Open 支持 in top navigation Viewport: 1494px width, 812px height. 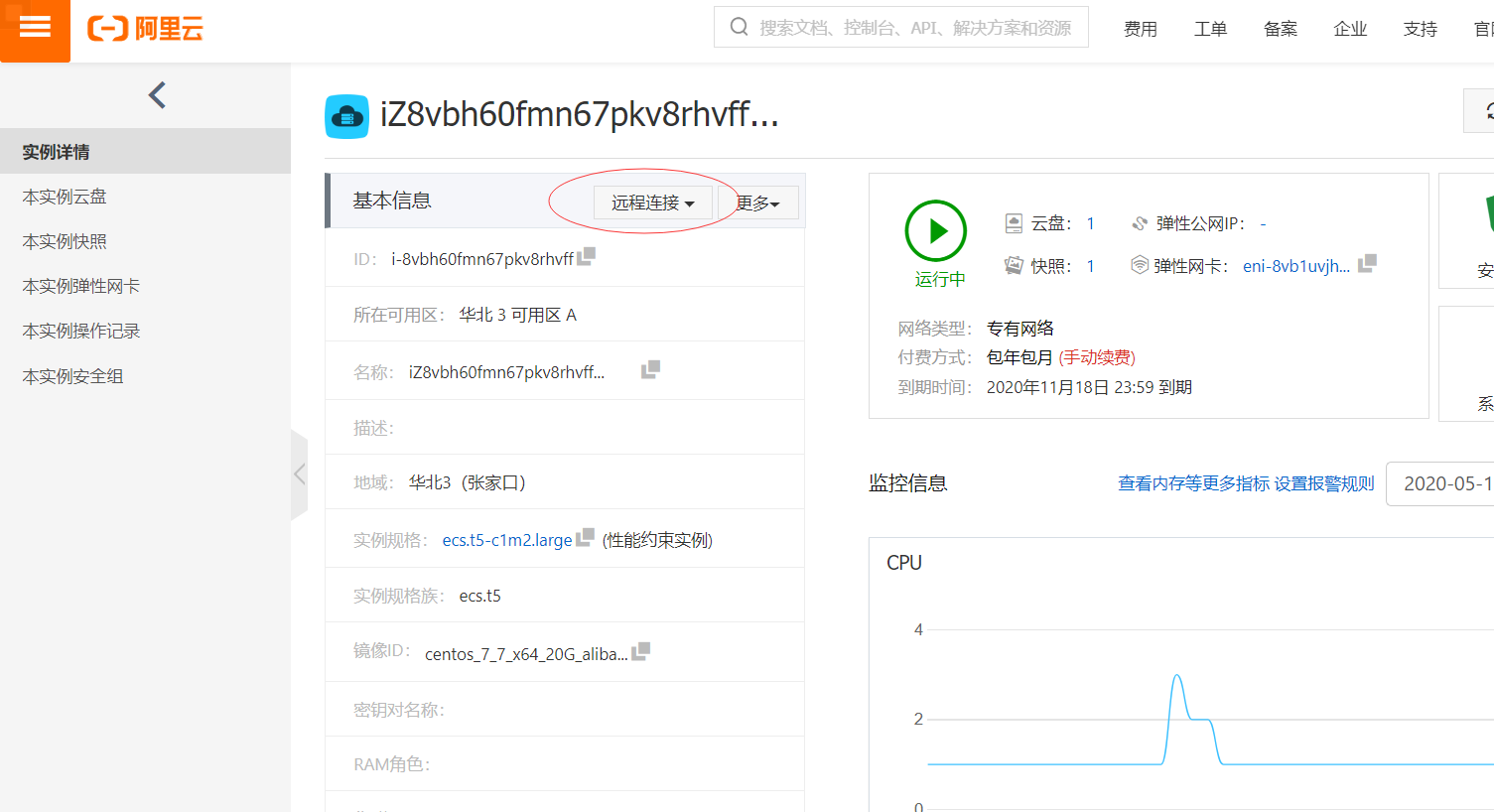[1421, 29]
